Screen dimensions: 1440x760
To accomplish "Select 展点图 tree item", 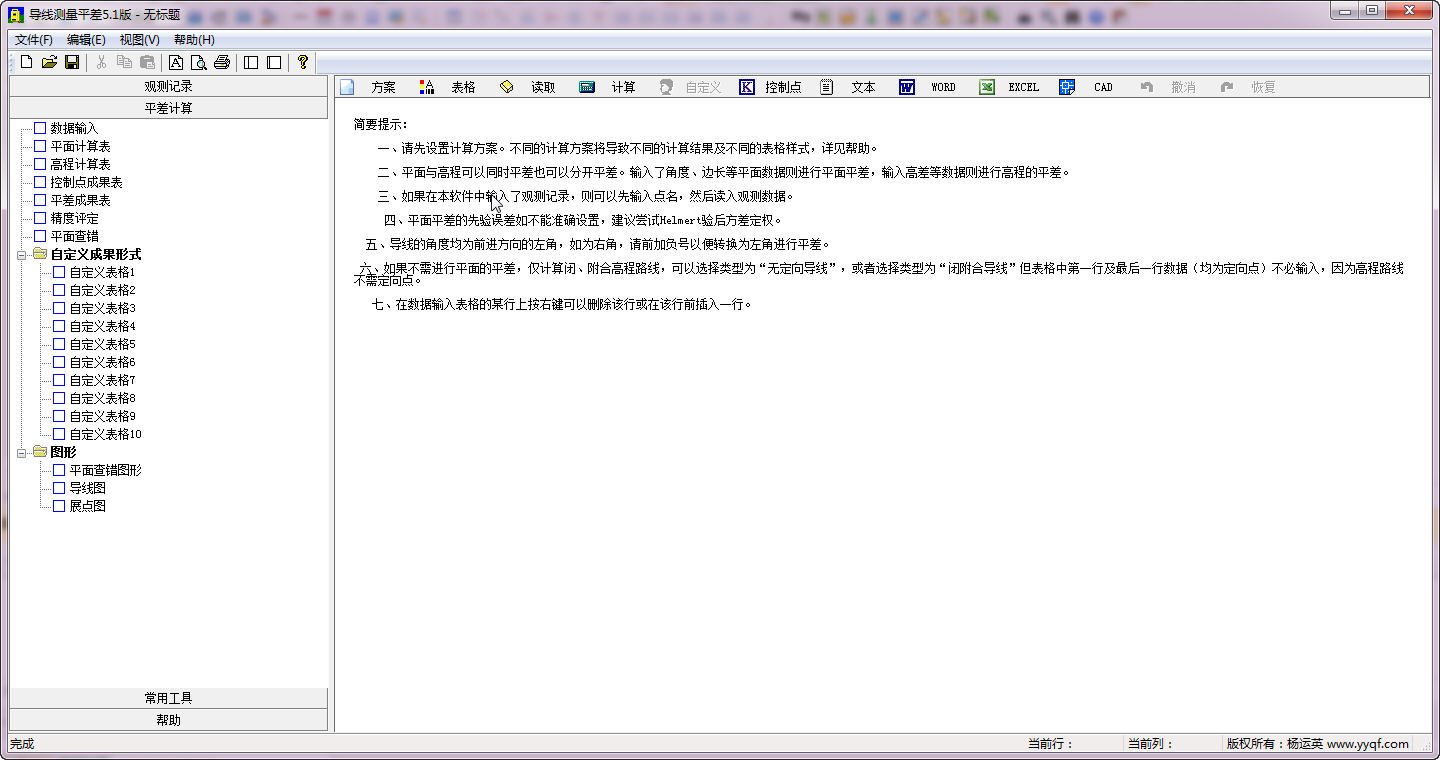I will coord(87,506).
